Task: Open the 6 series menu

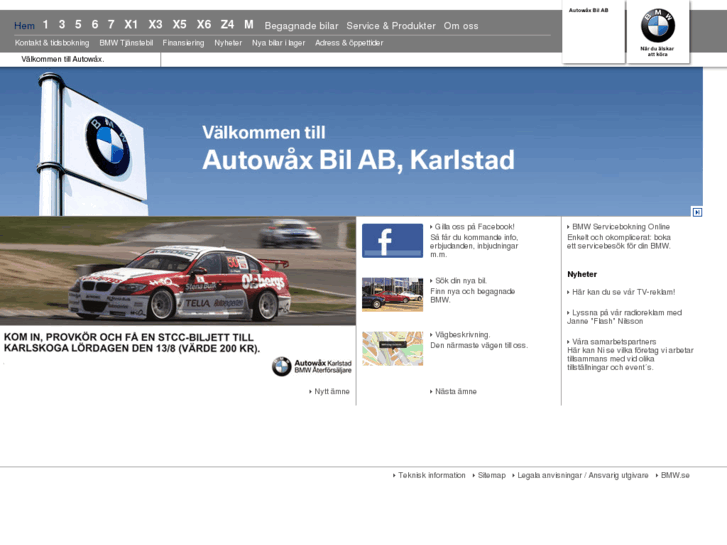Action: (x=95, y=25)
